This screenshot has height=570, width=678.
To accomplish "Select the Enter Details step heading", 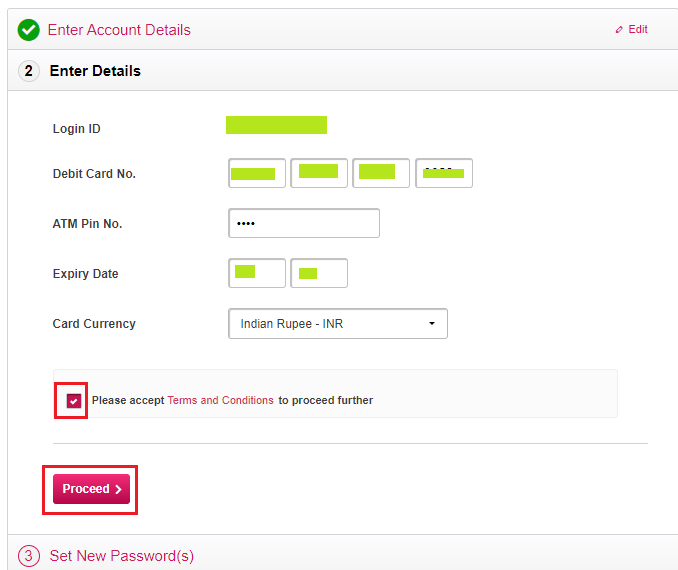I will click(95, 71).
